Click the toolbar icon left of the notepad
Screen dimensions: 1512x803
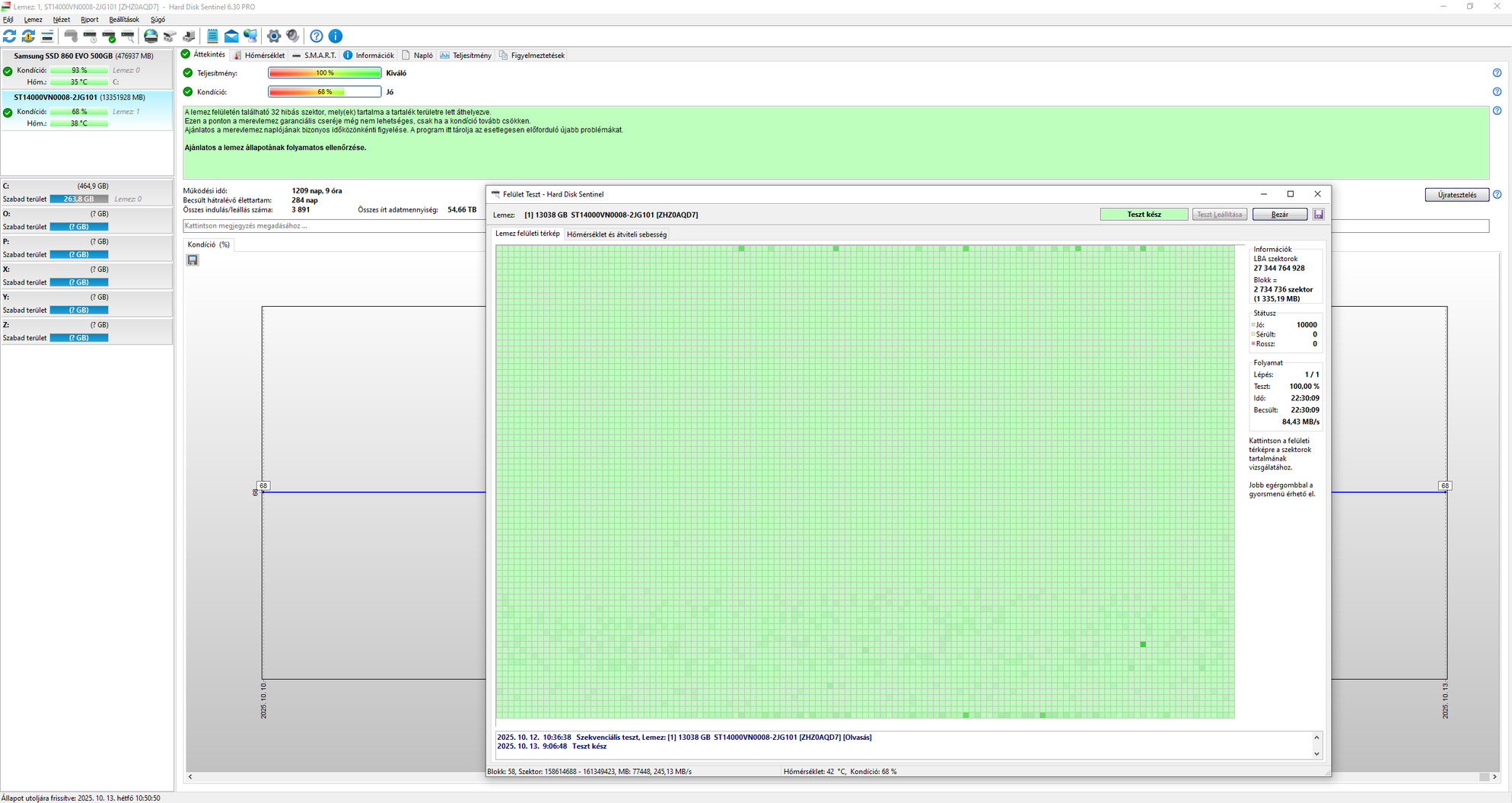(189, 36)
